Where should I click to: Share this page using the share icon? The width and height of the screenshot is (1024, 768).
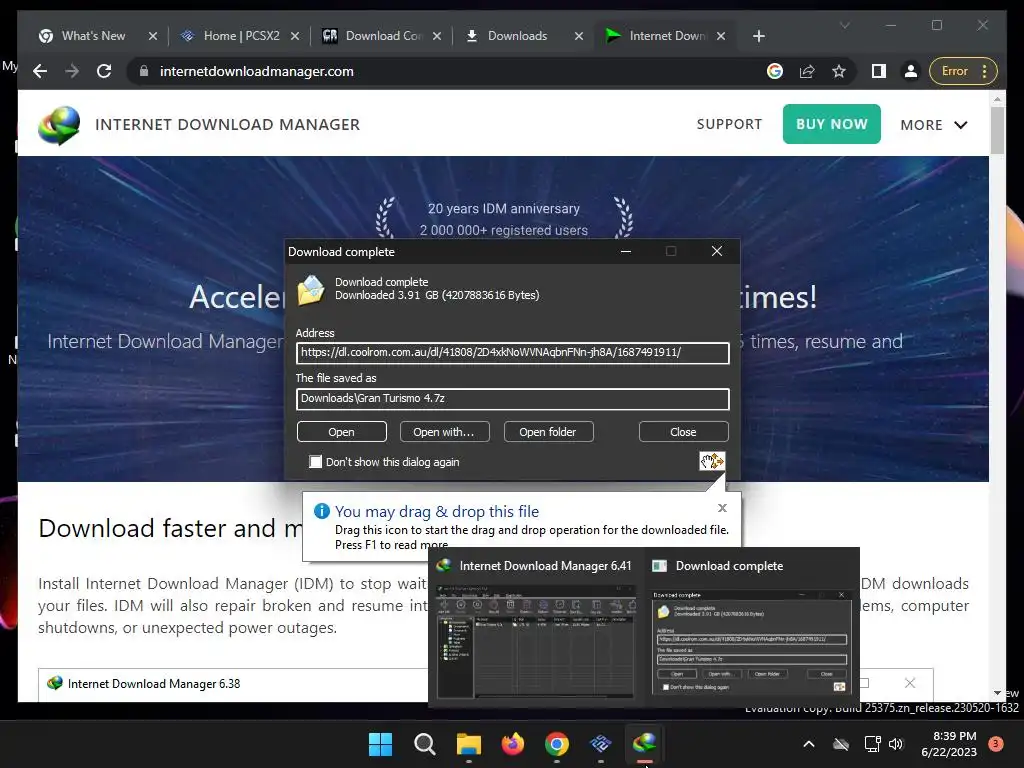pos(807,71)
